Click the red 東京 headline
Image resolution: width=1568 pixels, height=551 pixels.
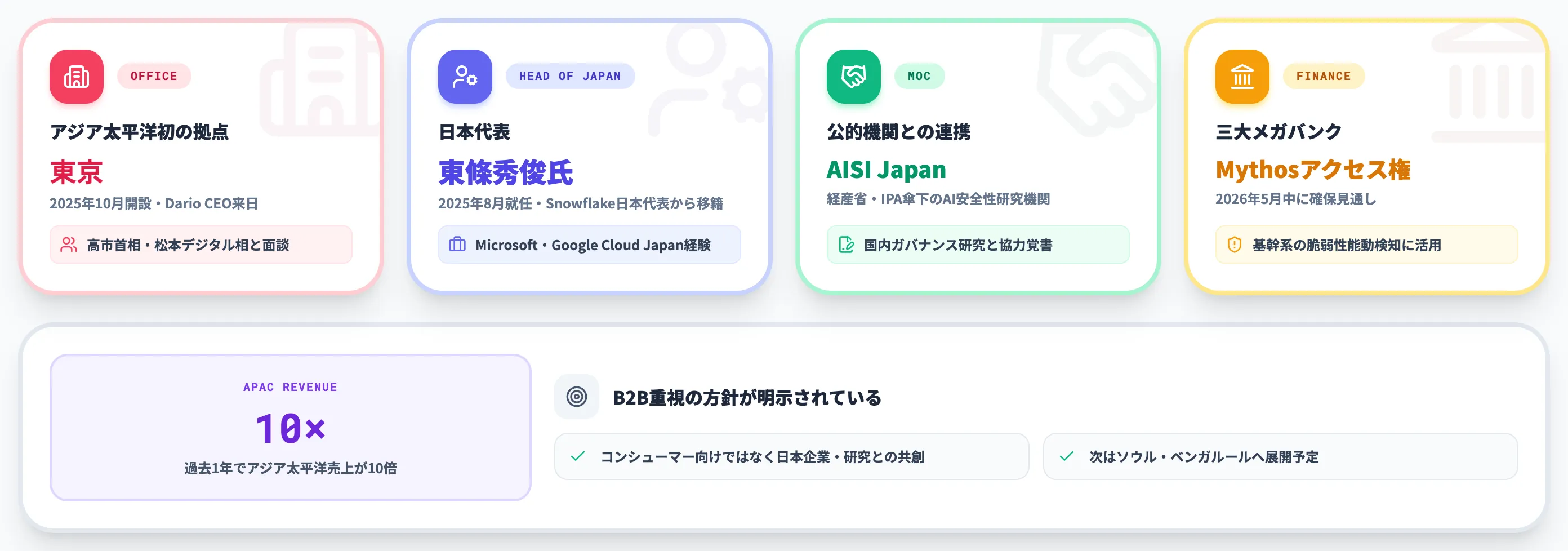76,172
